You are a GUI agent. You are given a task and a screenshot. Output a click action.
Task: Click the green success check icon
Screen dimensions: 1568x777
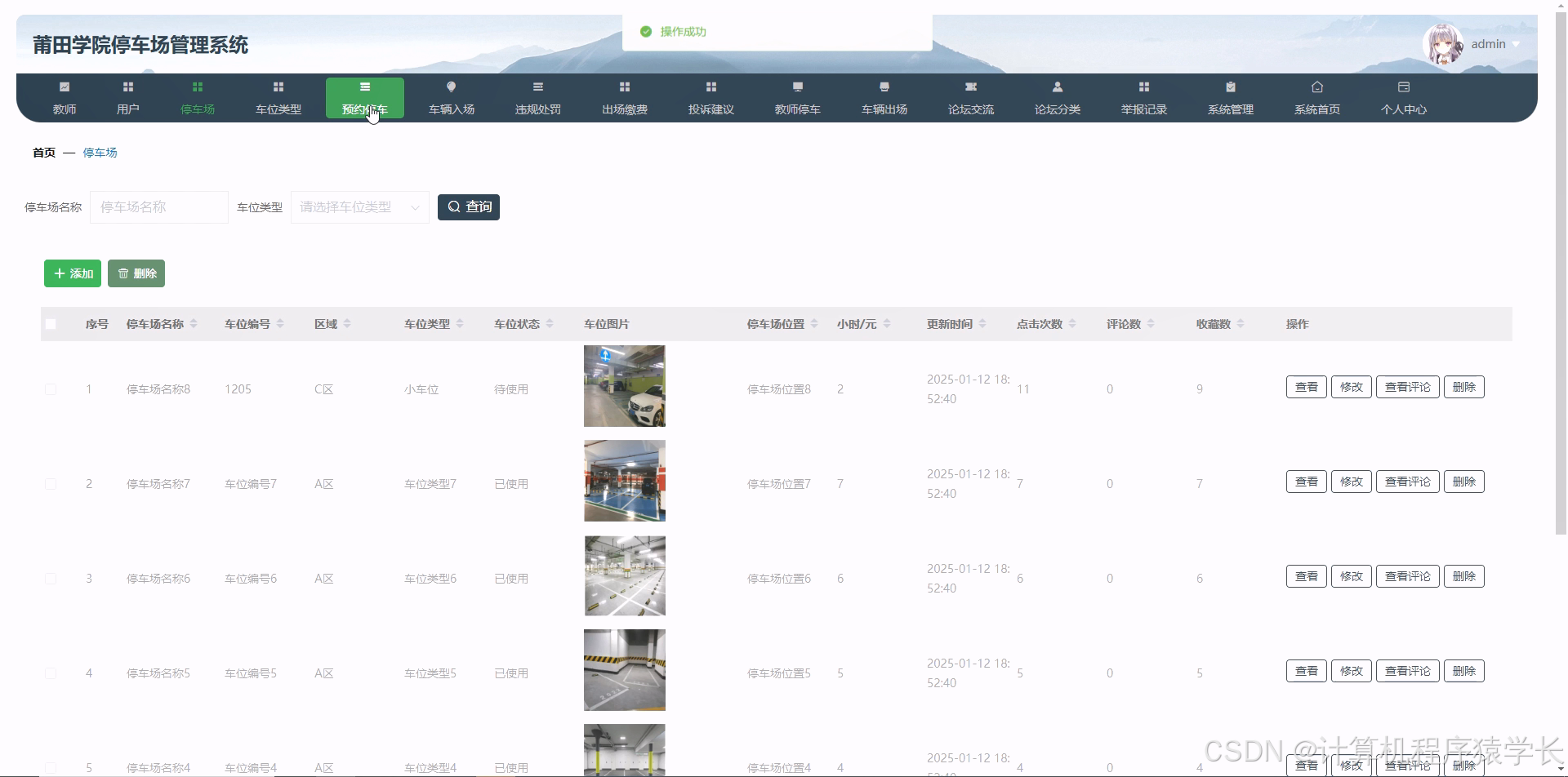coord(646,32)
